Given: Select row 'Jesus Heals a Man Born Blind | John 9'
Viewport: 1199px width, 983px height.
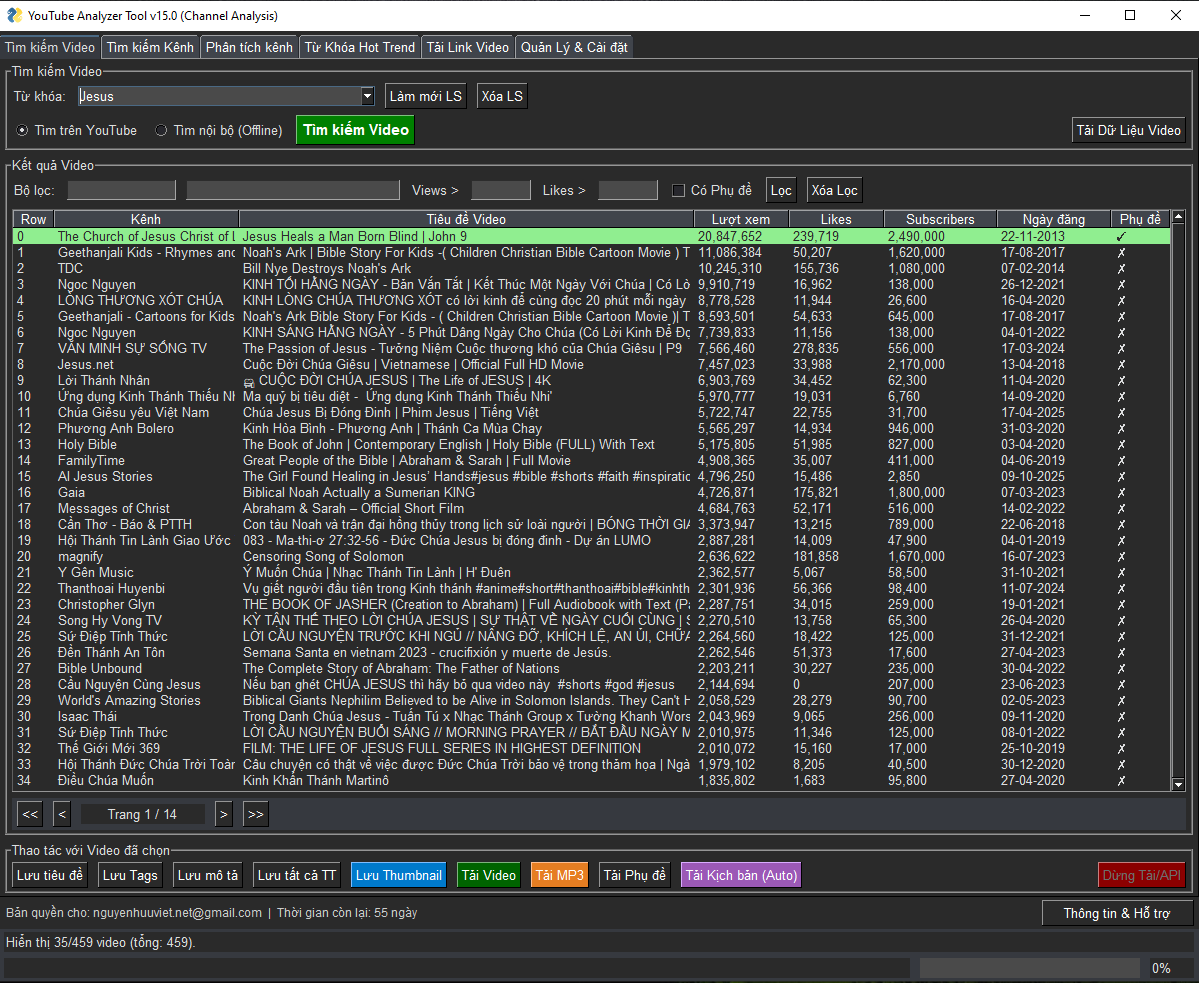Looking at the screenshot, I should (x=591, y=237).
